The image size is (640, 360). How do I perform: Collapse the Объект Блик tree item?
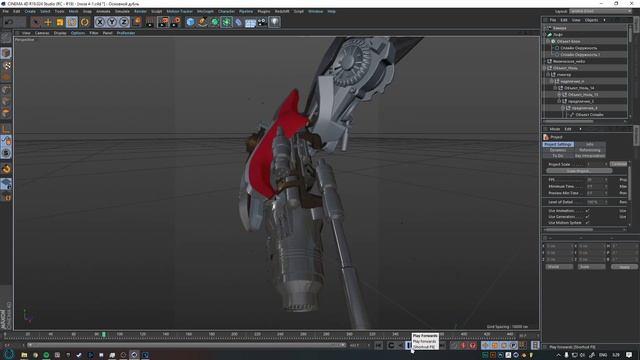click(x=548, y=41)
